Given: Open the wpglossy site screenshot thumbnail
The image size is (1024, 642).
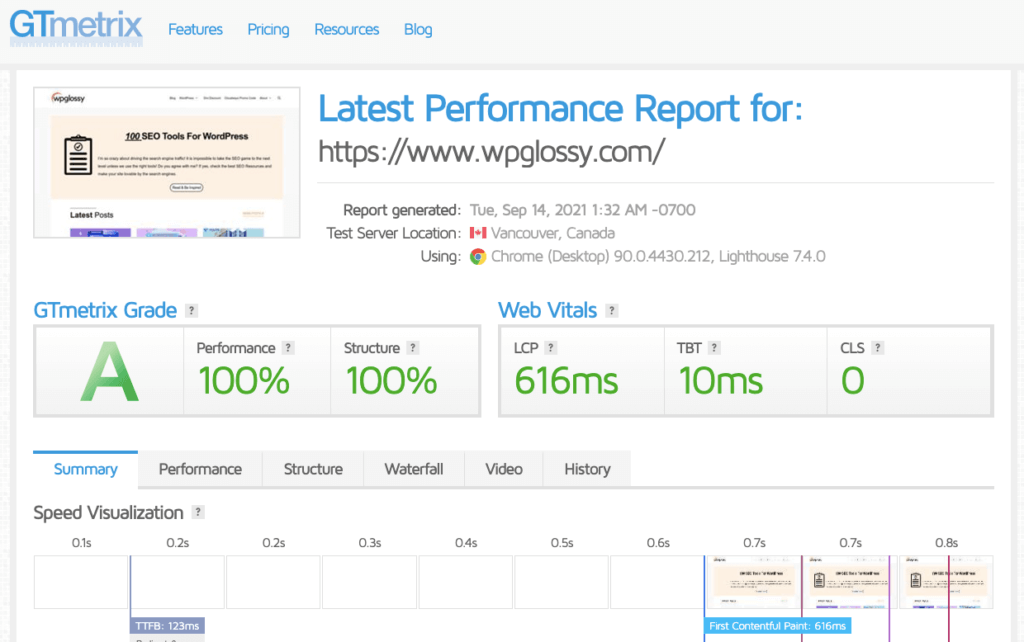Looking at the screenshot, I should click(x=167, y=163).
